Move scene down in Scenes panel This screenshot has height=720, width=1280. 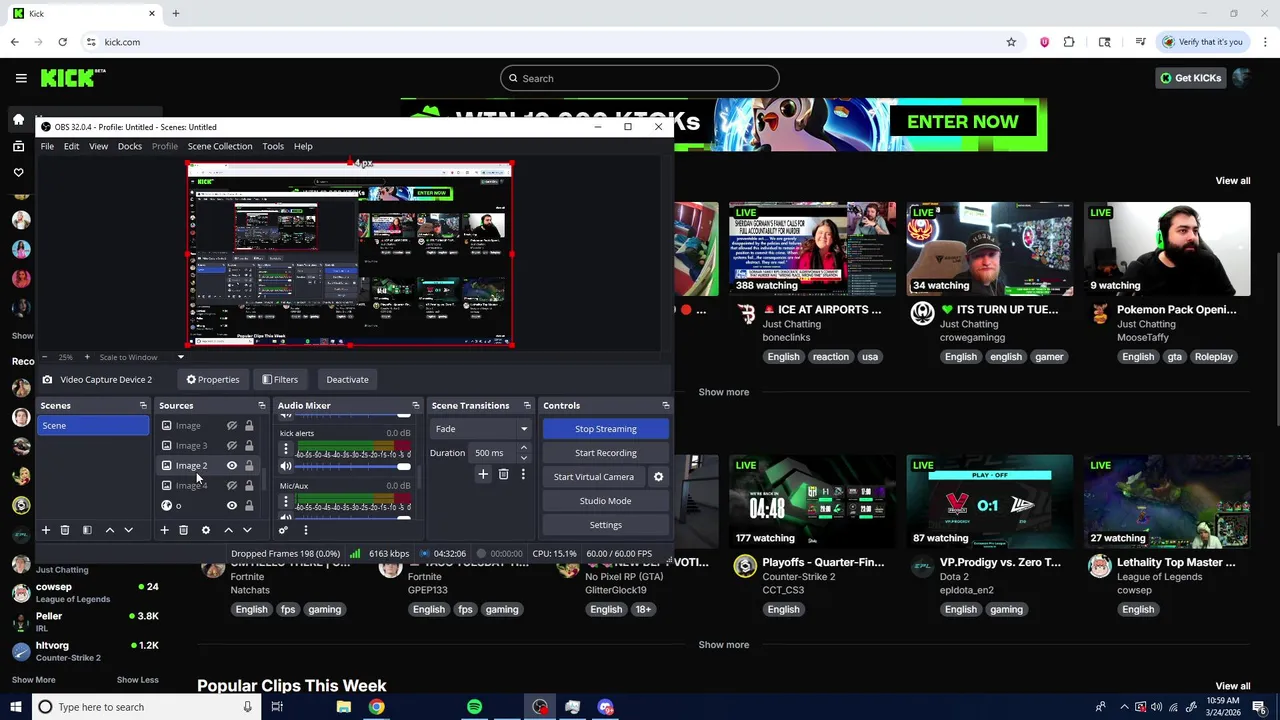128,530
